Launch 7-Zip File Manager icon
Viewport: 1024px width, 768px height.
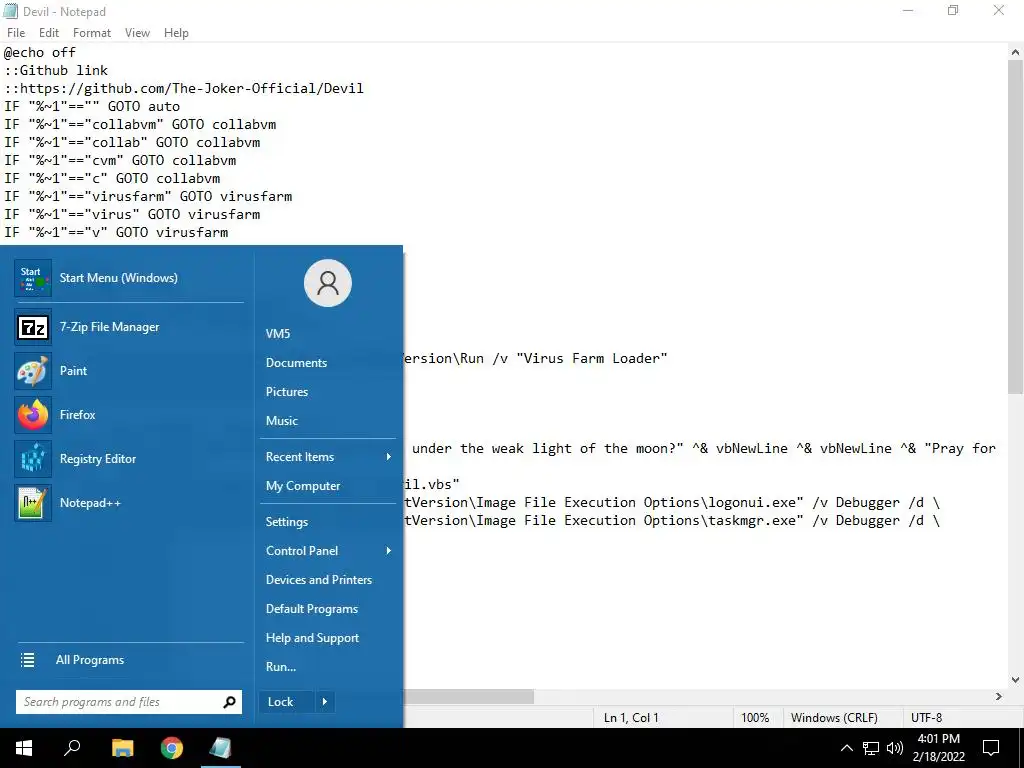click(x=33, y=327)
